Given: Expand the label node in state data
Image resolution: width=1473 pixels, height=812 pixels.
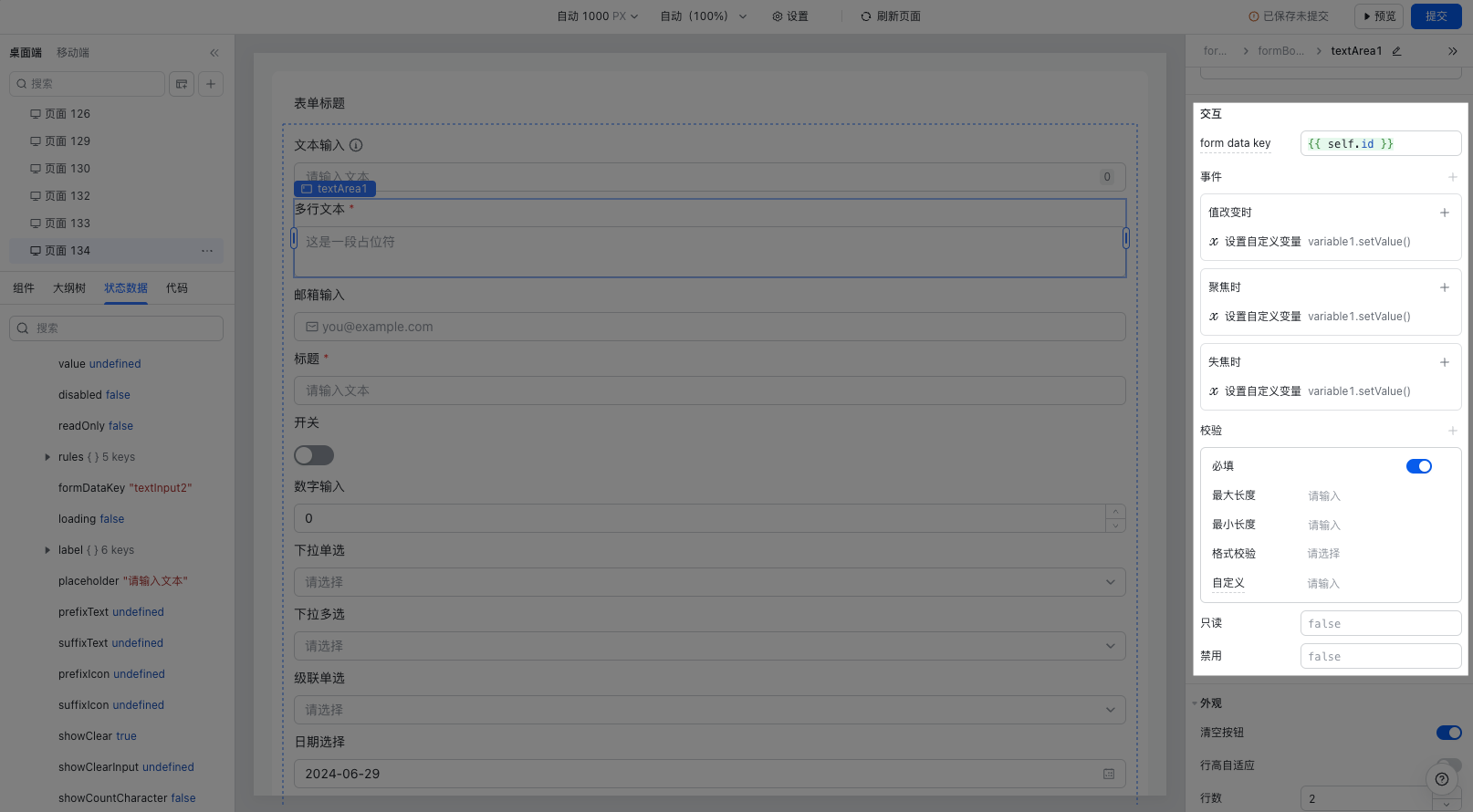Looking at the screenshot, I should click(x=47, y=550).
